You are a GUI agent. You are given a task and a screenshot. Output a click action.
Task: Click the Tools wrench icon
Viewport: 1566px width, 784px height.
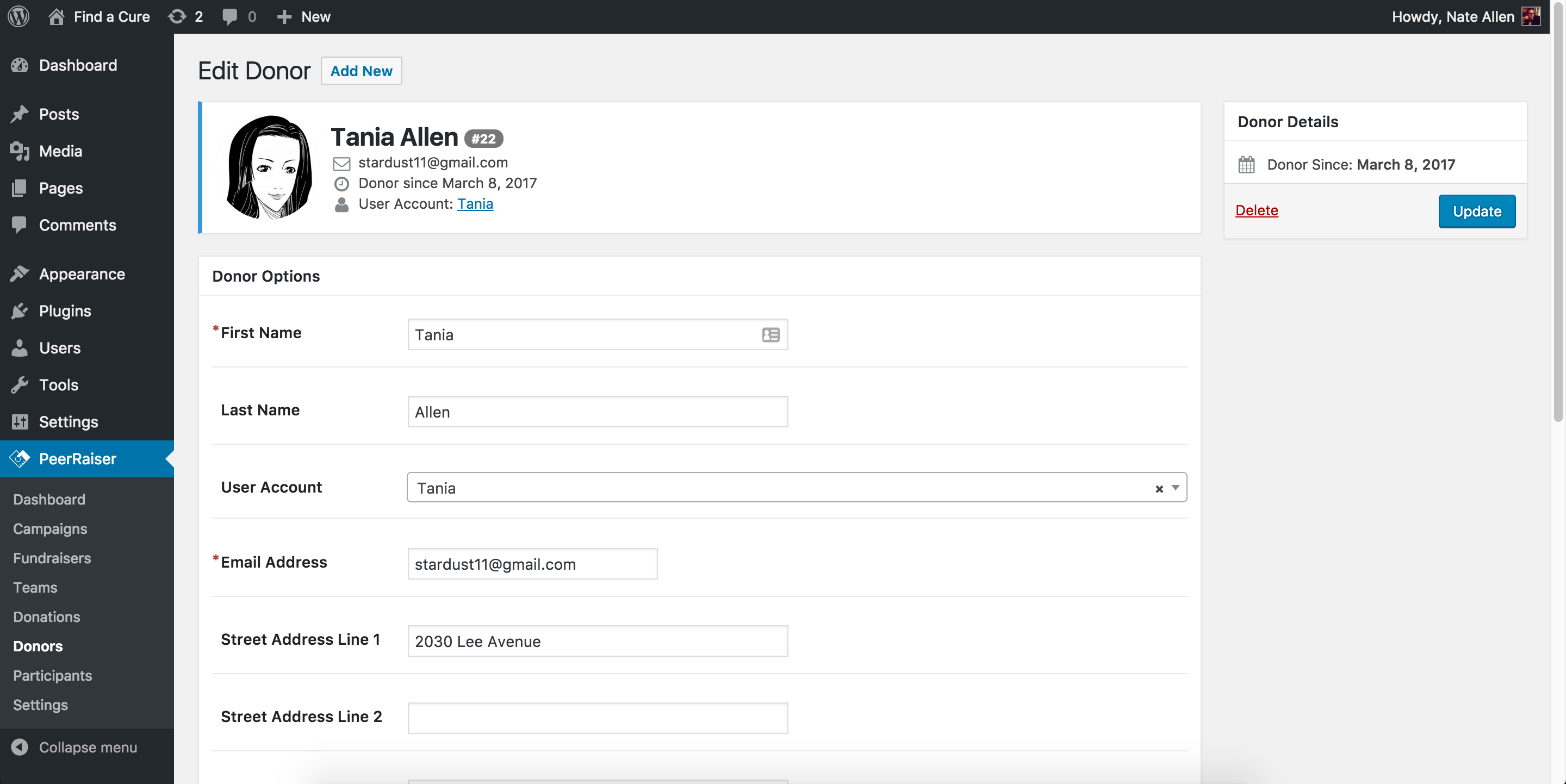pos(20,385)
